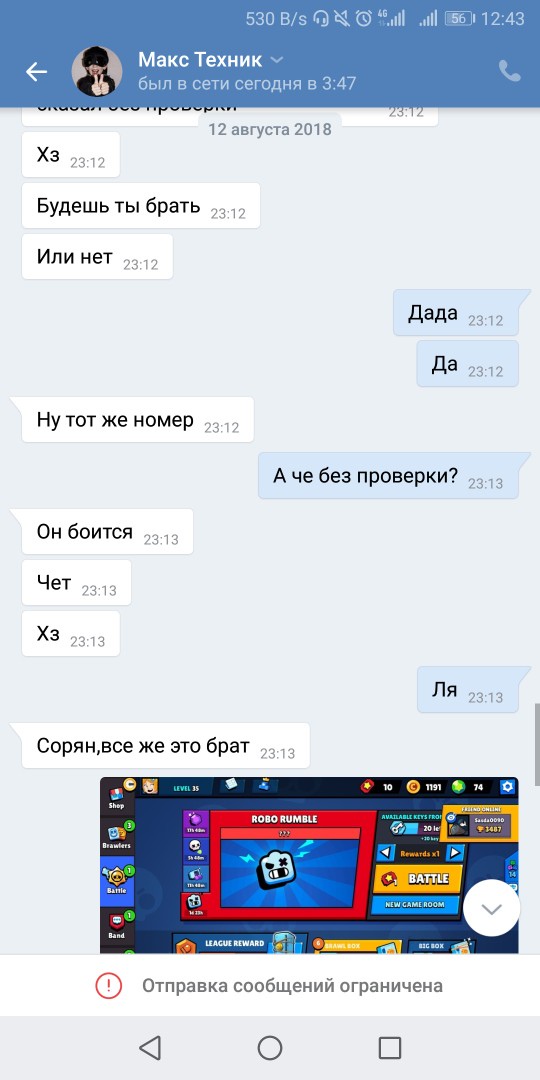This screenshot has width=540, height=1080.
Task: Tap the back arrow in chat header
Action: [x=36, y=71]
